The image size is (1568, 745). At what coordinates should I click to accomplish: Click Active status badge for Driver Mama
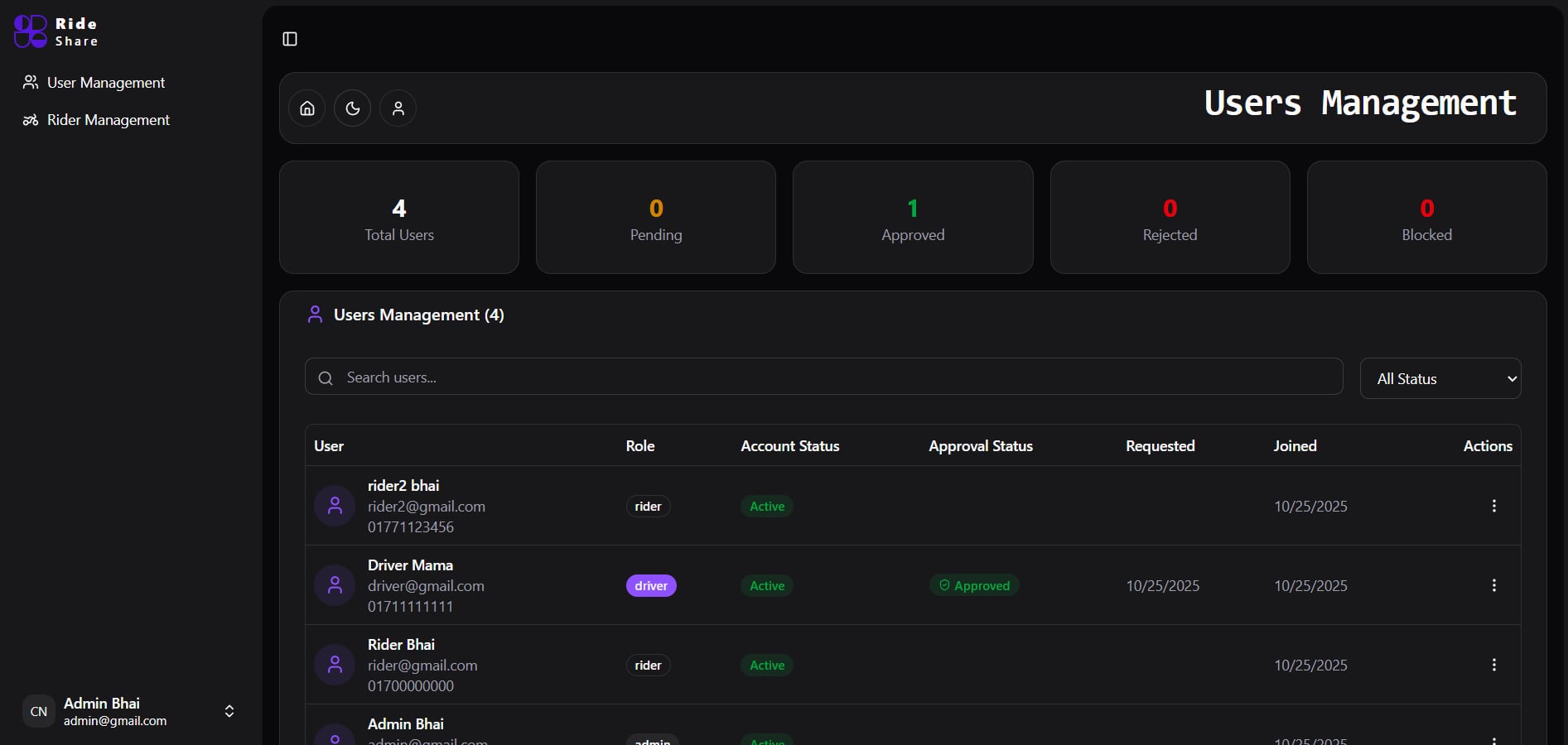[767, 586]
